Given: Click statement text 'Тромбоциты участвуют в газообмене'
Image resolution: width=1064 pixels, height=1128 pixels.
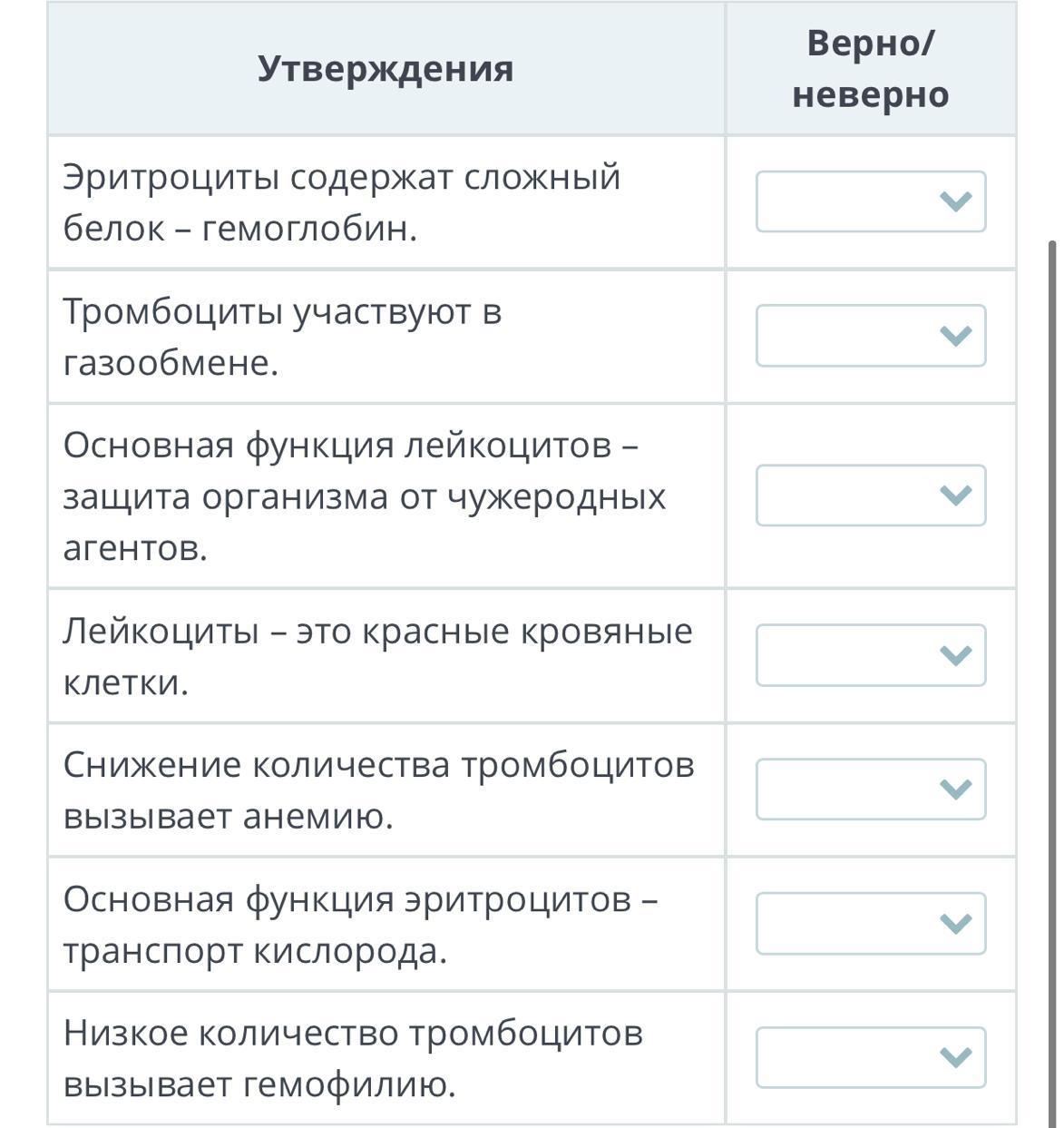Looking at the screenshot, I should 282,338.
